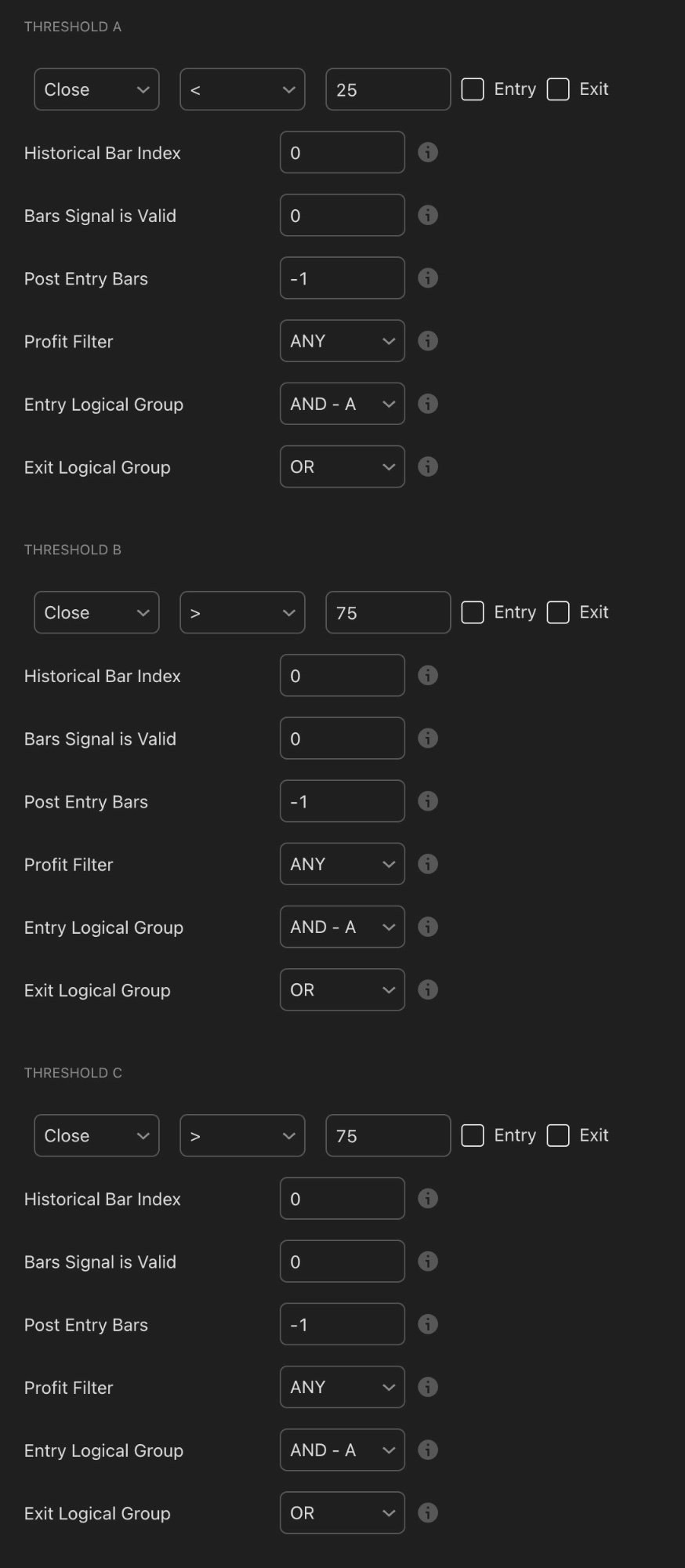Expand Threshold C Profit Filter dropdown
This screenshot has width=685, height=1568.
pos(342,1386)
